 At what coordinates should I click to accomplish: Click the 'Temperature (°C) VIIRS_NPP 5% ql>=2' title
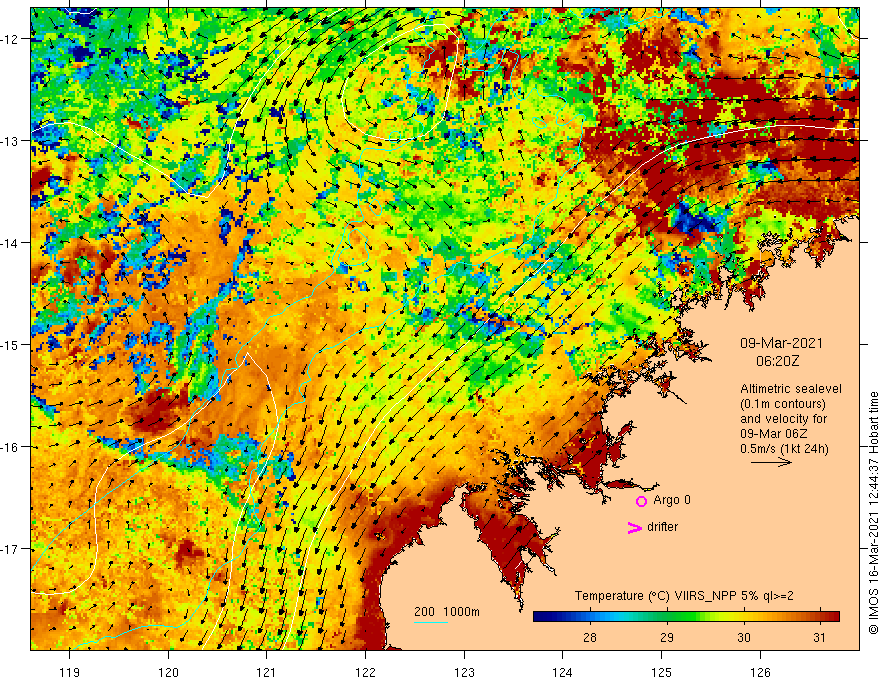684,596
